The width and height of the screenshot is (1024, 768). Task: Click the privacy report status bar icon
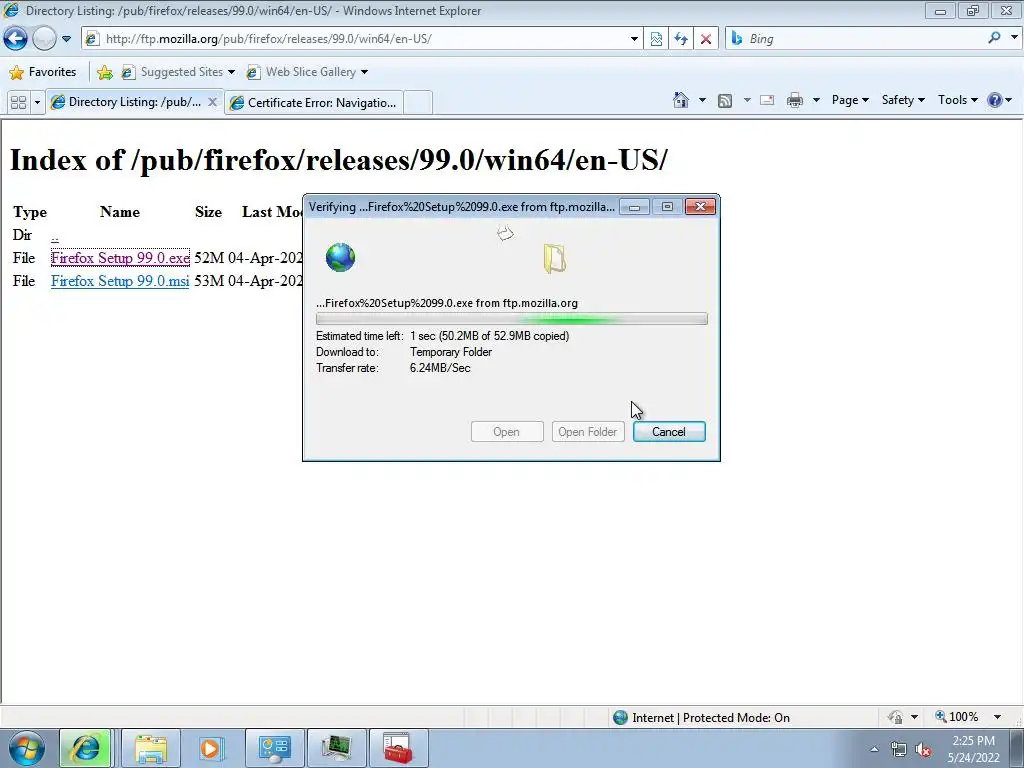895,717
